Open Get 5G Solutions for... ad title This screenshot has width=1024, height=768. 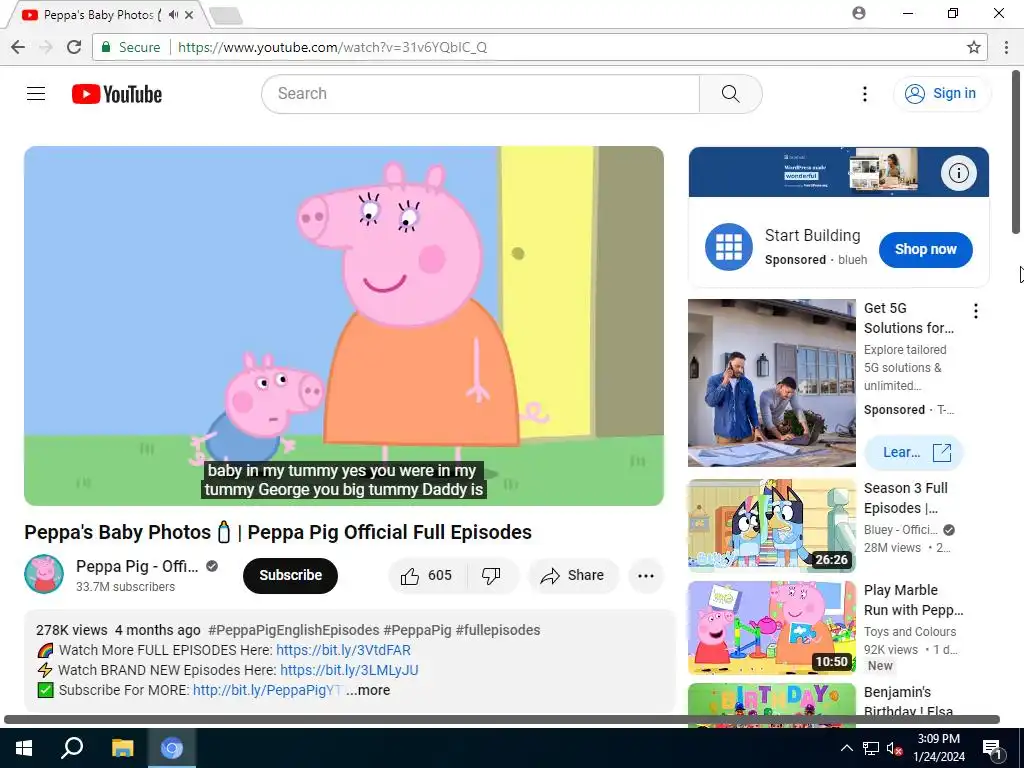(908, 318)
